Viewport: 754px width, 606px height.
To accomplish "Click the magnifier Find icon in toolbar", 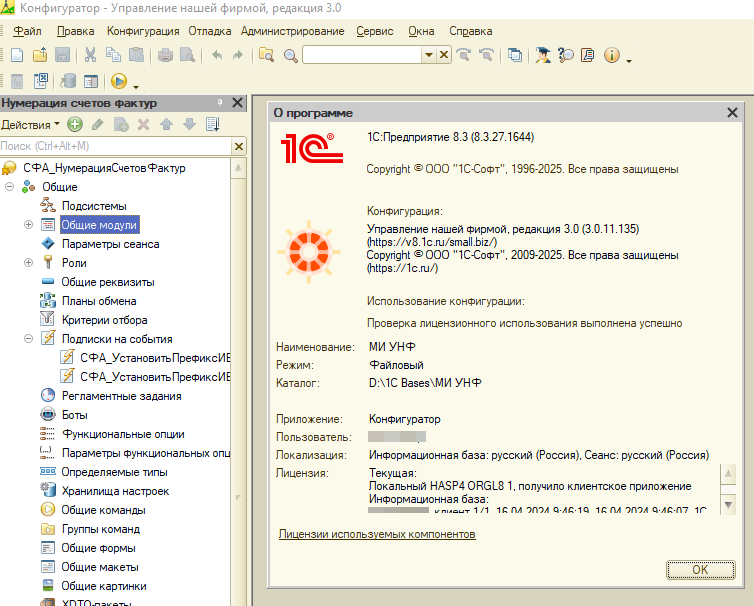I will point(291,55).
